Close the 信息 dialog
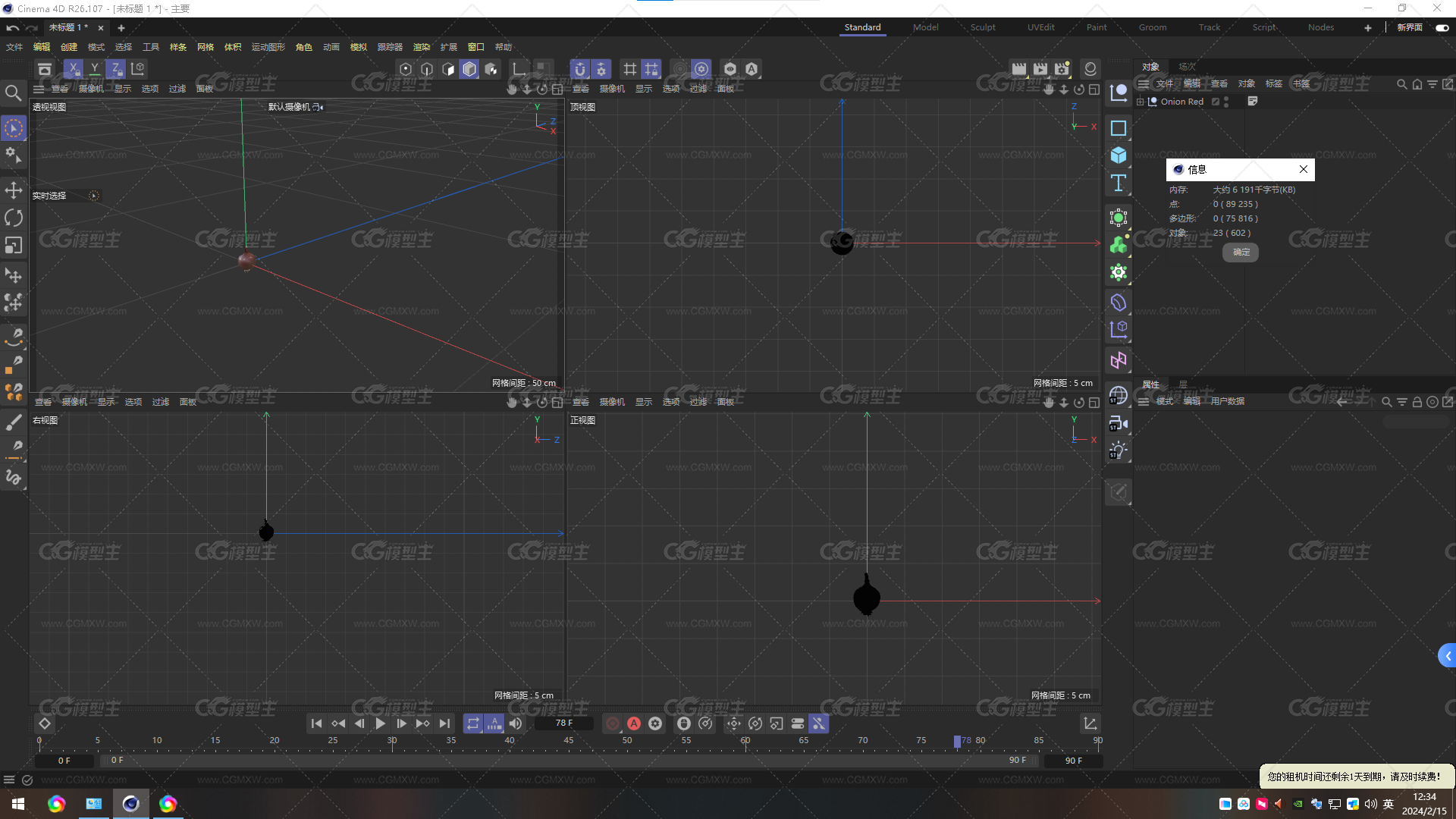1456x819 pixels. coord(1303,169)
